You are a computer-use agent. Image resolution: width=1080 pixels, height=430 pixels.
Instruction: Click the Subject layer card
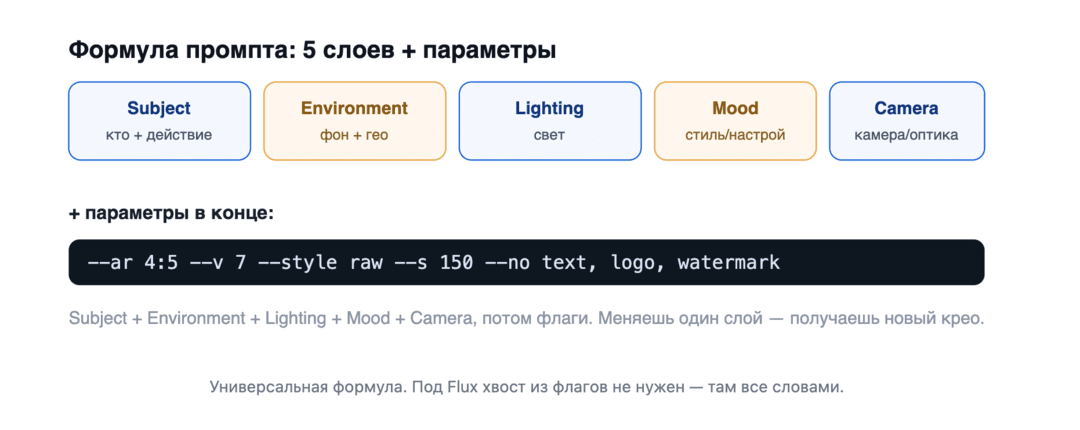(x=159, y=121)
